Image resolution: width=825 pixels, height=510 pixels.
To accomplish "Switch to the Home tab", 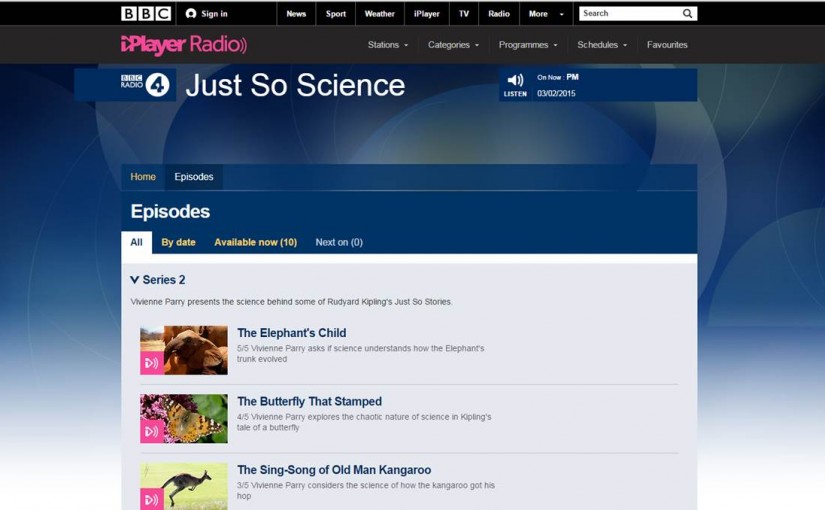I will [x=143, y=177].
